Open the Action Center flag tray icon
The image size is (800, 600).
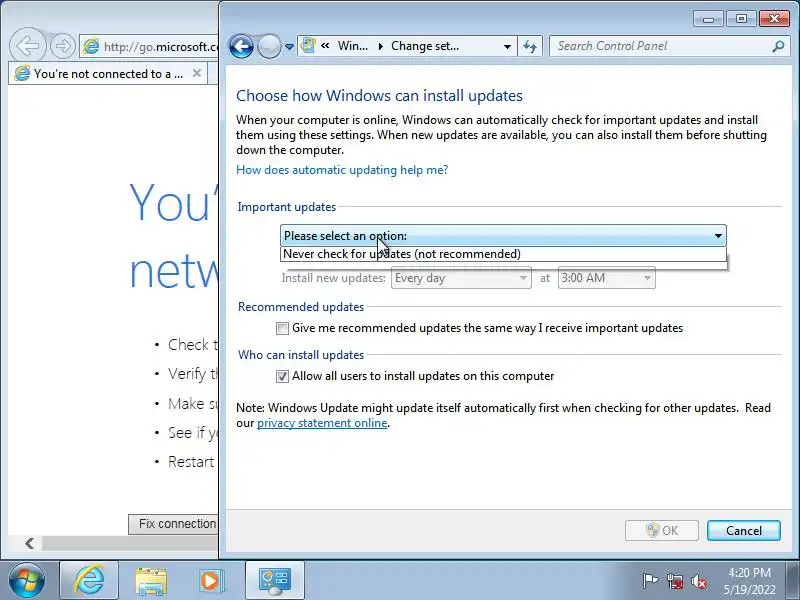click(x=650, y=581)
